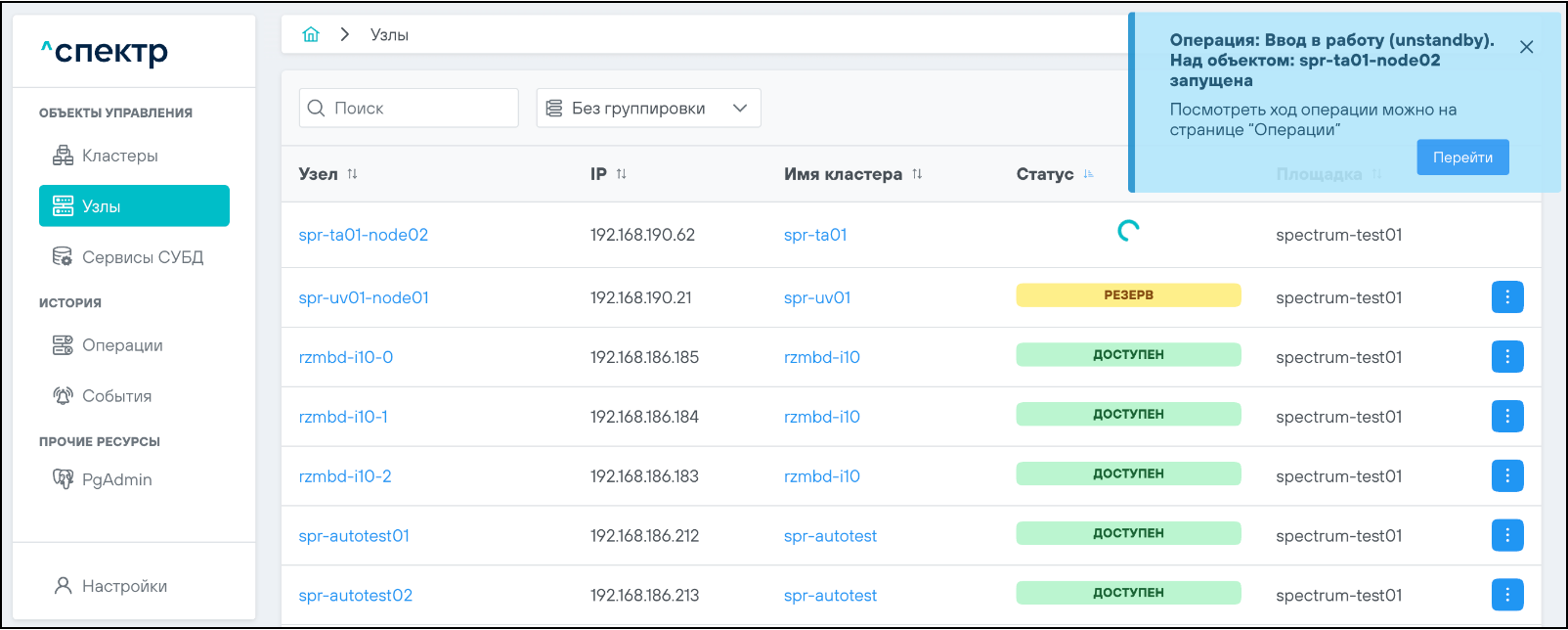Open actions dropdown for rzmbd-i10-2 node
Viewport: 1568px width, 630px height.
1506,475
